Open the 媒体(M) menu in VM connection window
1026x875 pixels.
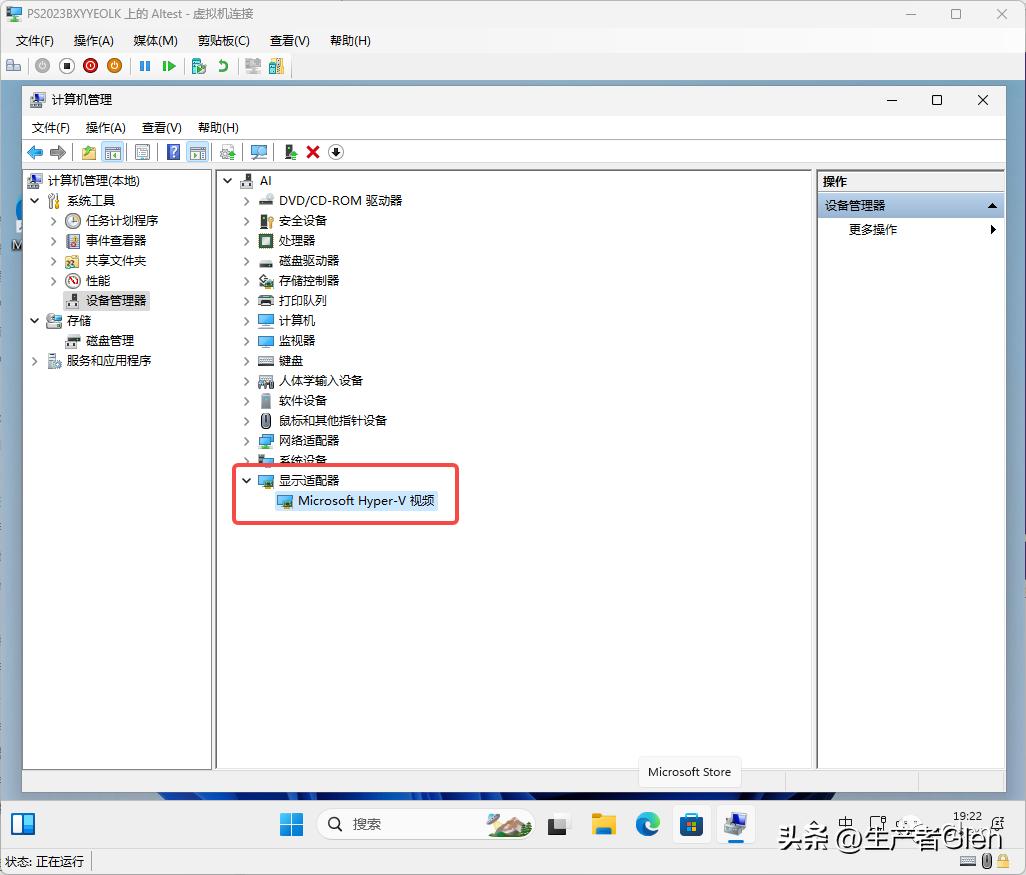pos(154,40)
